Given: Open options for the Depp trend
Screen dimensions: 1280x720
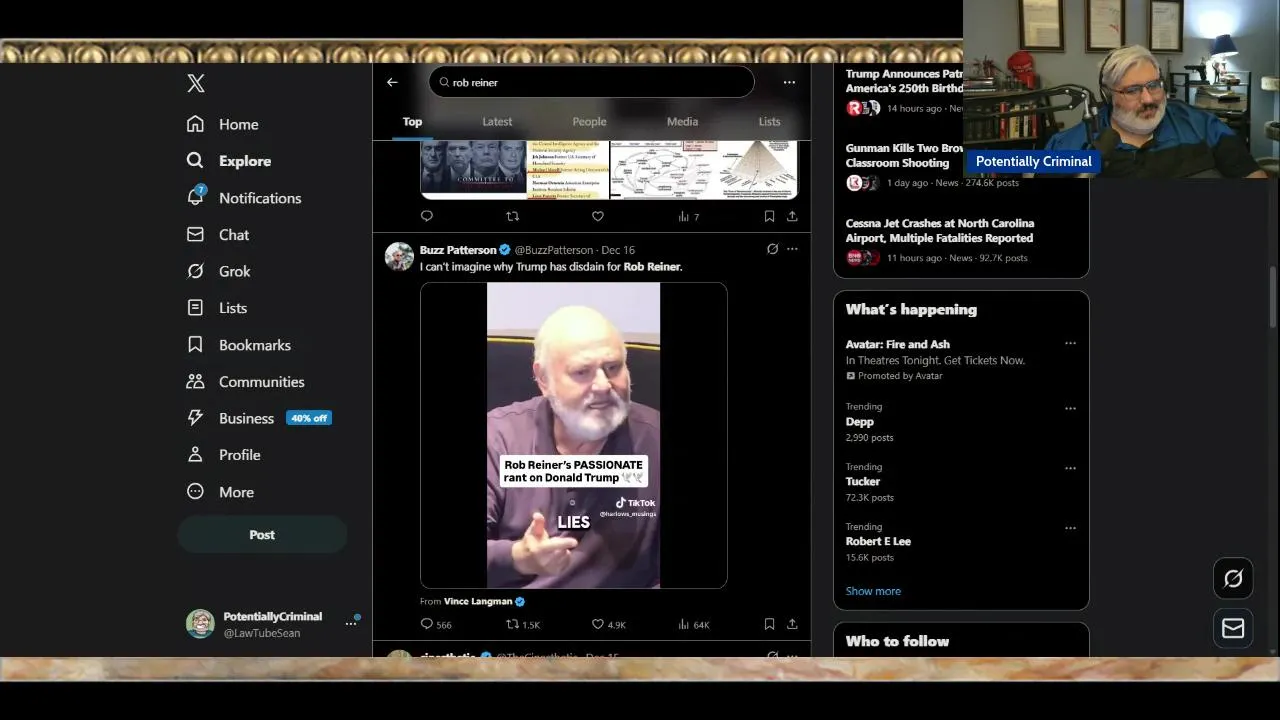Looking at the screenshot, I should click(x=1070, y=408).
